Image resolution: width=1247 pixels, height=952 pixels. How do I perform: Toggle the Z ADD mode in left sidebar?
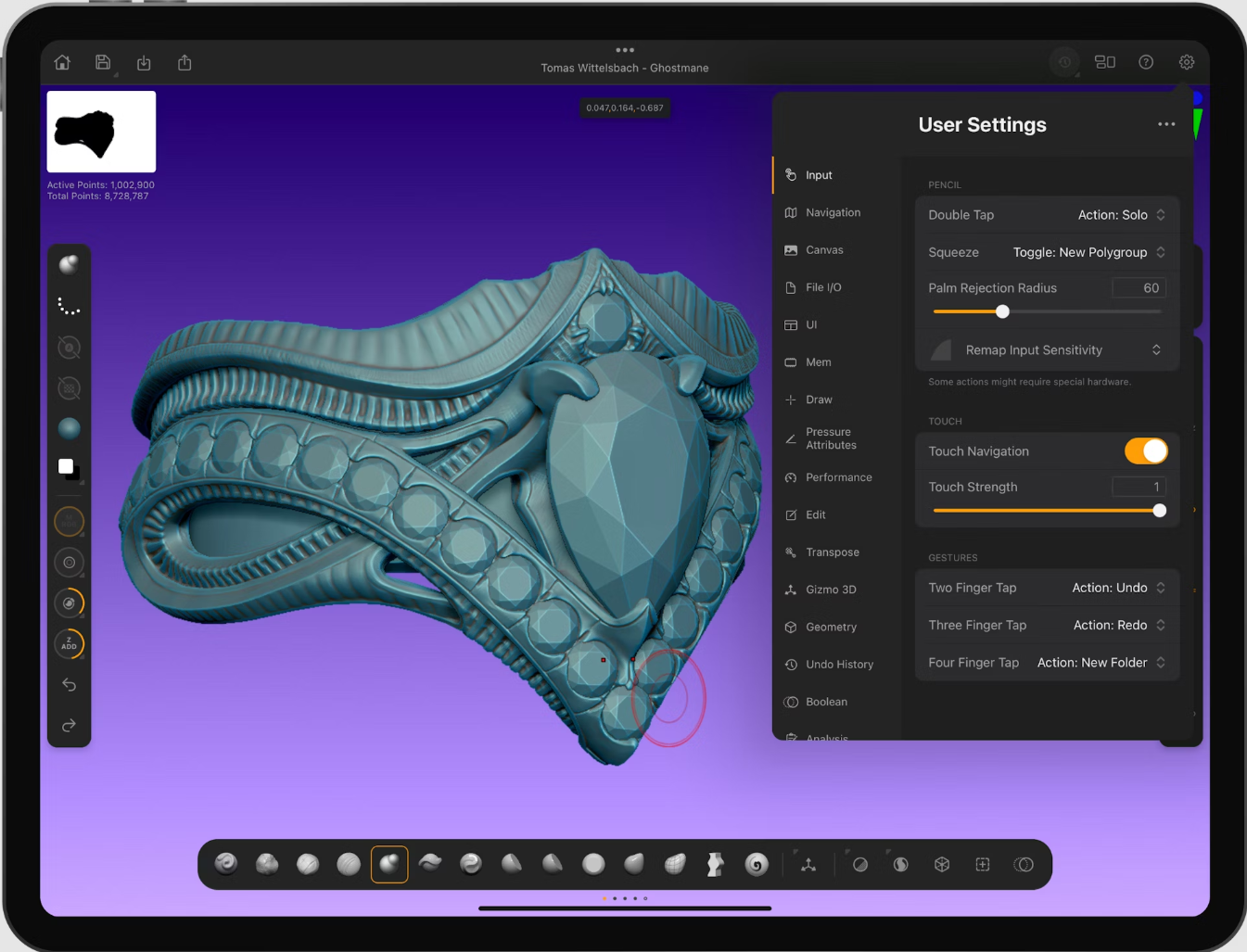click(x=69, y=644)
